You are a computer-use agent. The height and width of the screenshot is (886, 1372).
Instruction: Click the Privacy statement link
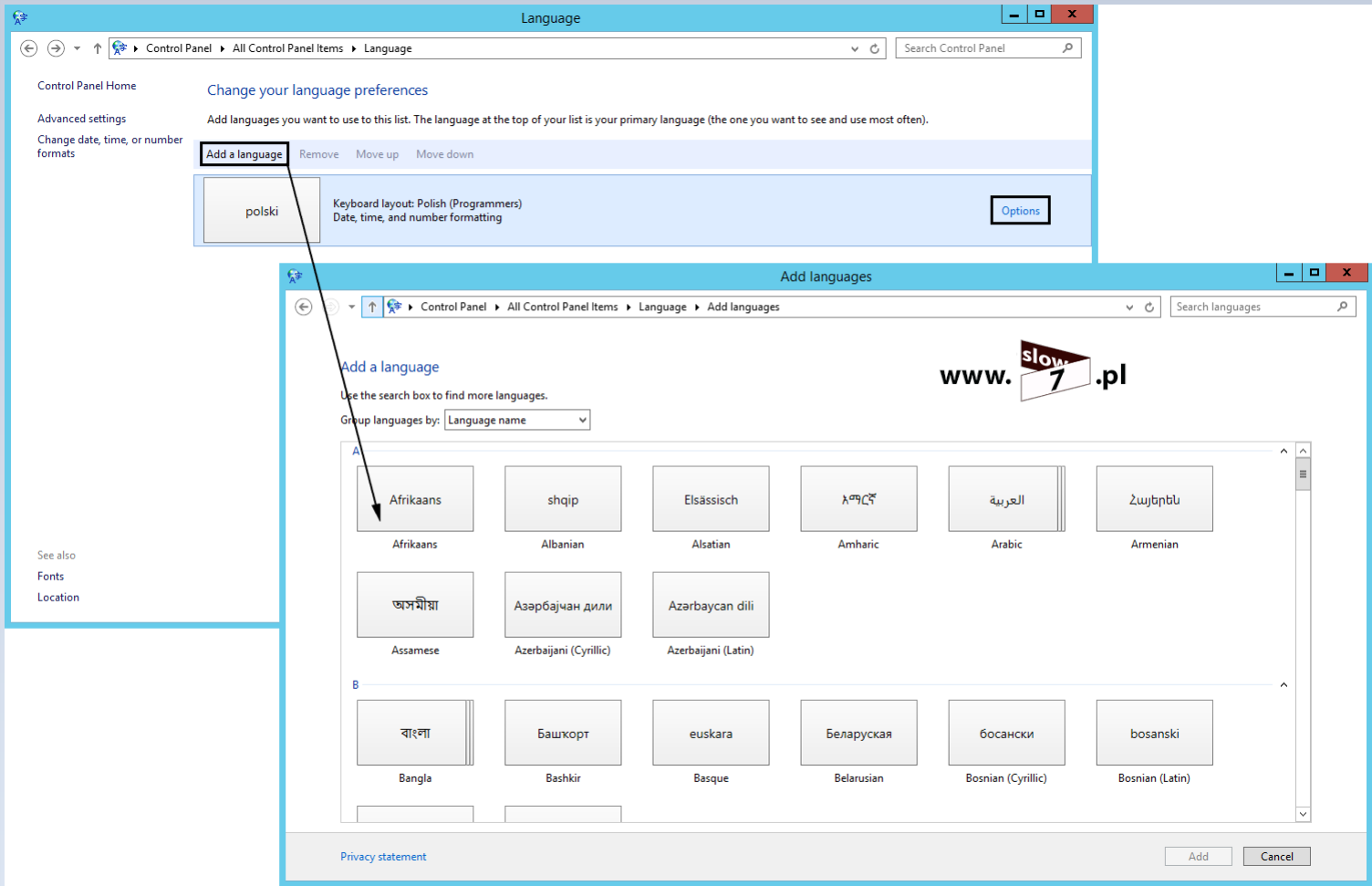(383, 857)
